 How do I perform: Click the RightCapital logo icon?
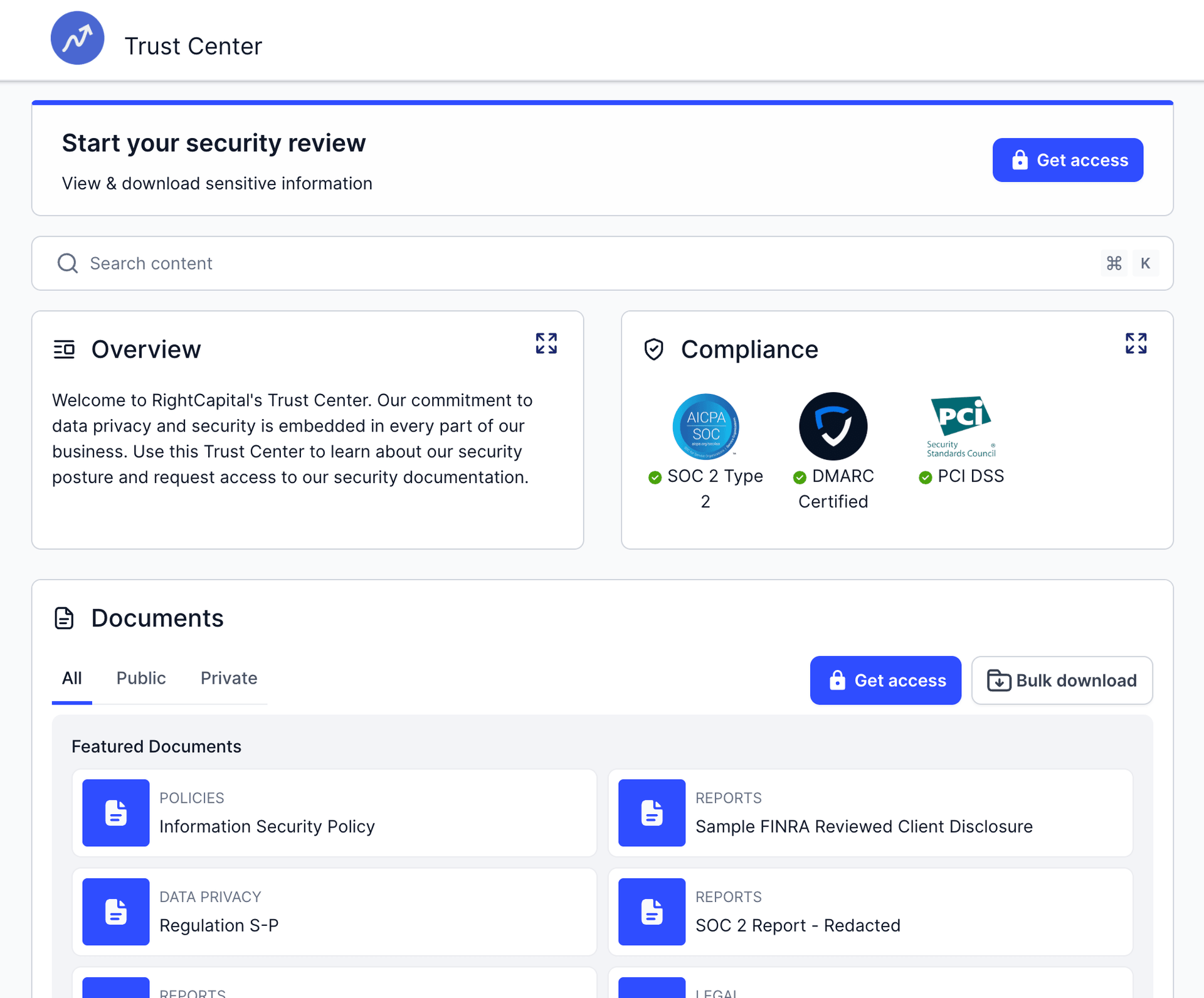(77, 38)
